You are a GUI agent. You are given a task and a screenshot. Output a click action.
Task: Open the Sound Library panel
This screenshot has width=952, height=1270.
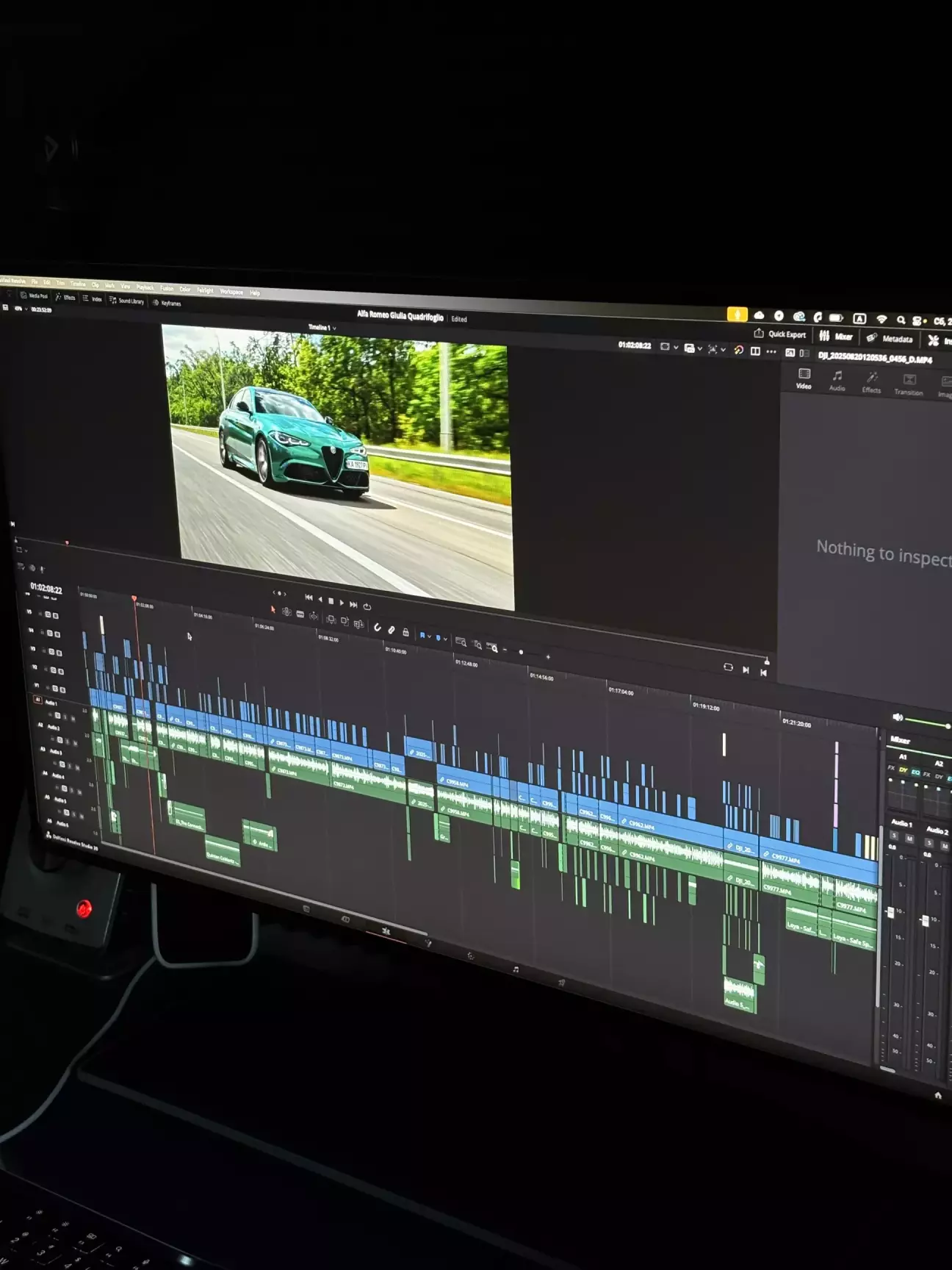click(x=127, y=301)
